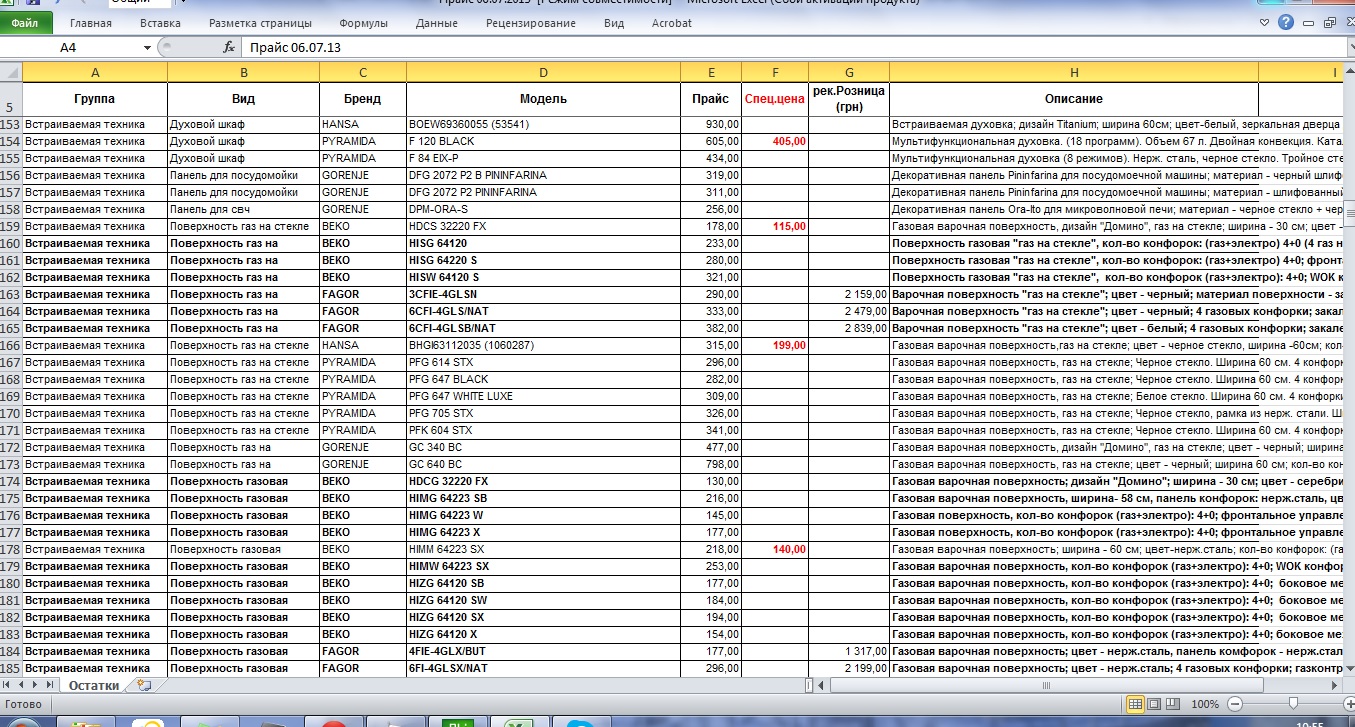The image size is (1355, 727).
Task: Select the GC 640 BC model cell
Action: click(x=543, y=464)
